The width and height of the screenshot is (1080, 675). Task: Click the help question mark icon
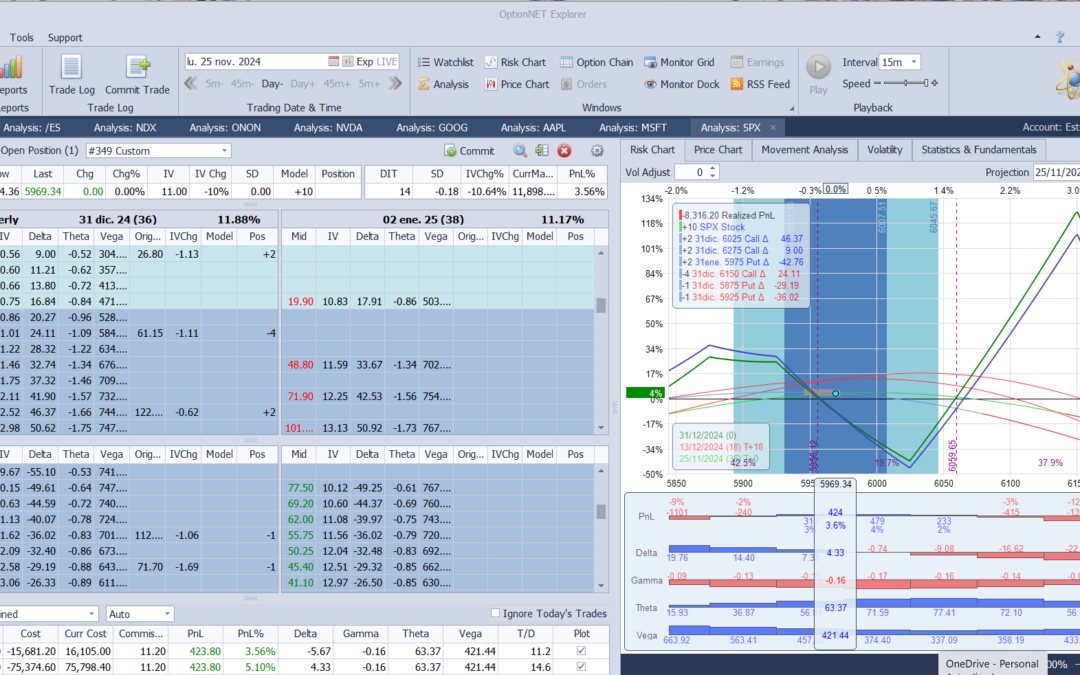[x=1060, y=37]
